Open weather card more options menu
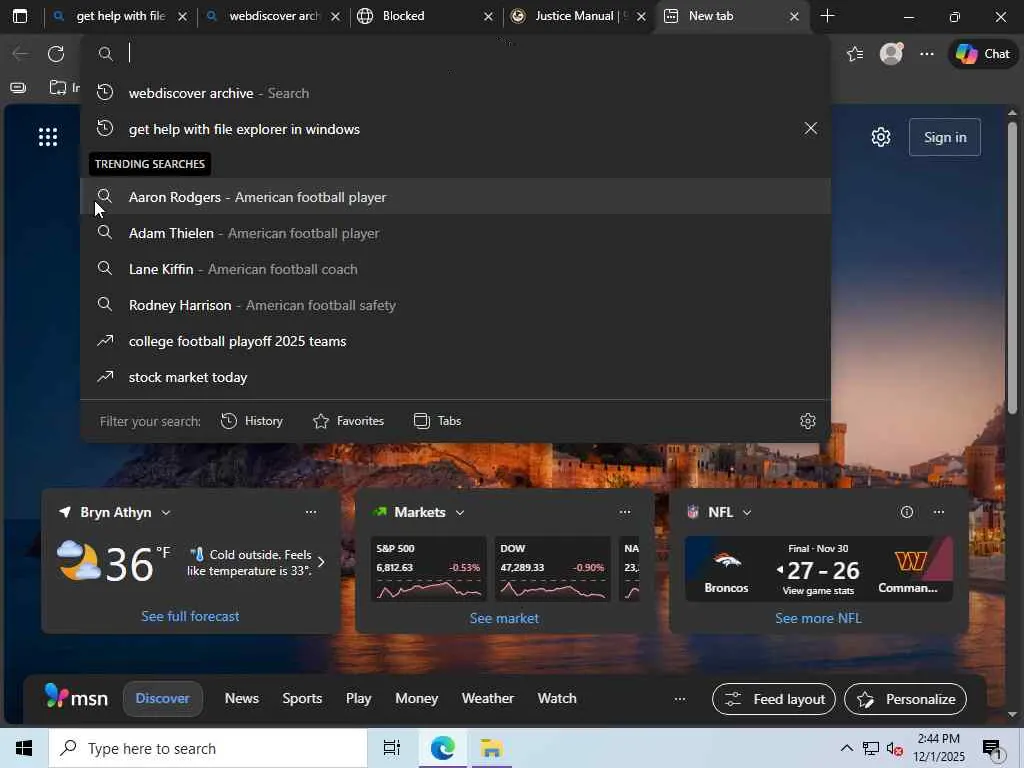The image size is (1024, 768). [311, 513]
